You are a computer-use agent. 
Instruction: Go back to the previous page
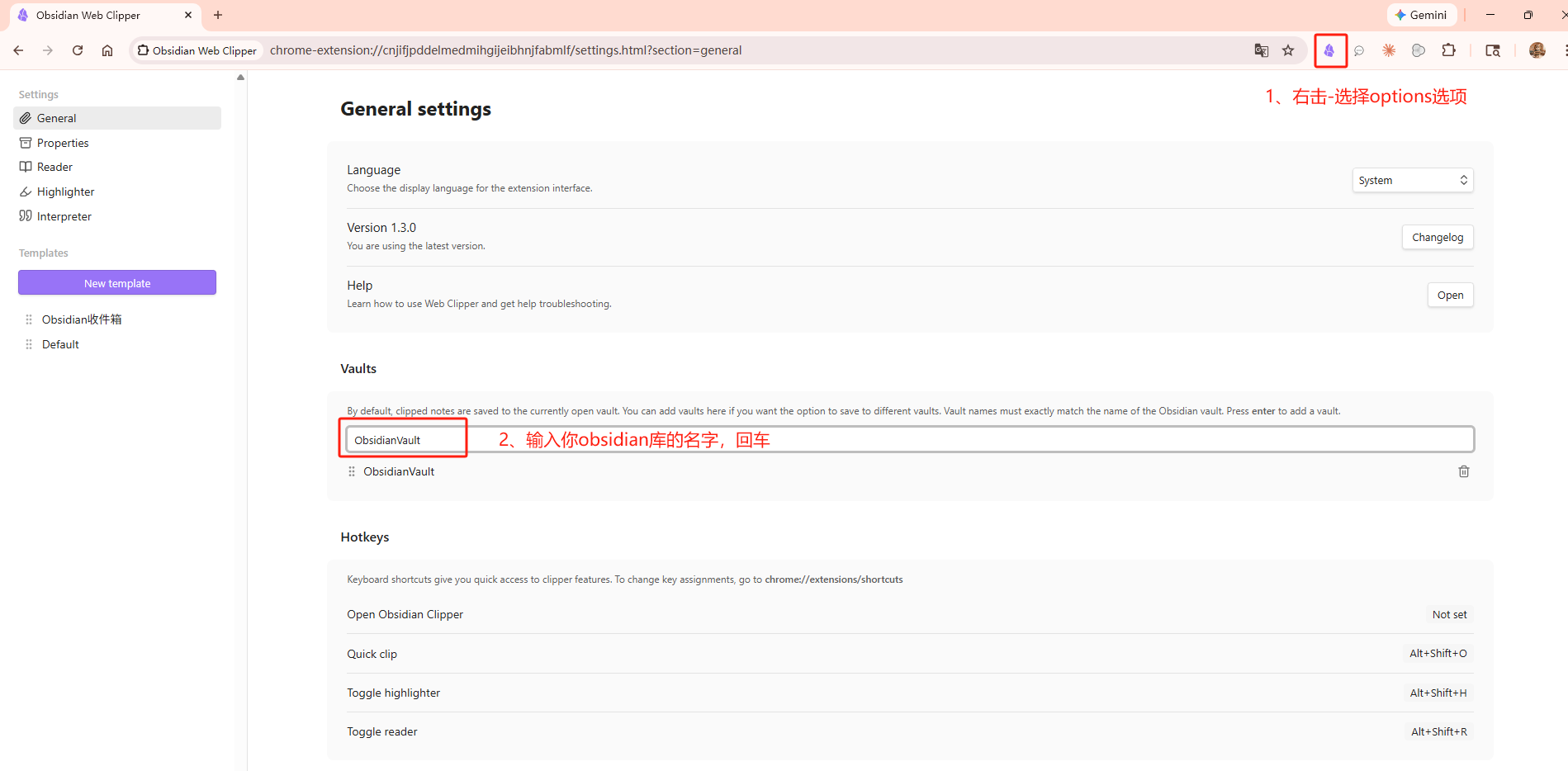18,50
